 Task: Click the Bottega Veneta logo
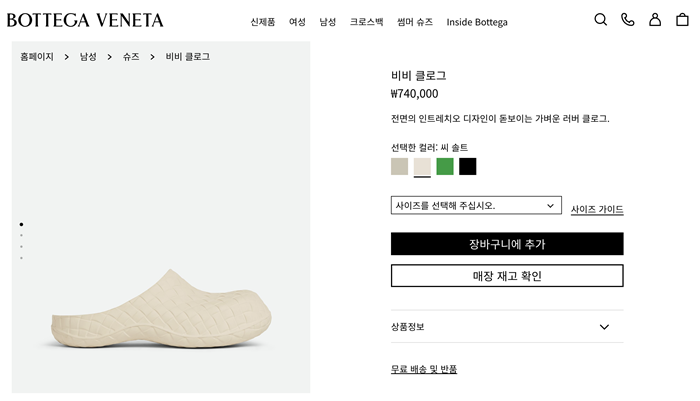click(x=85, y=20)
